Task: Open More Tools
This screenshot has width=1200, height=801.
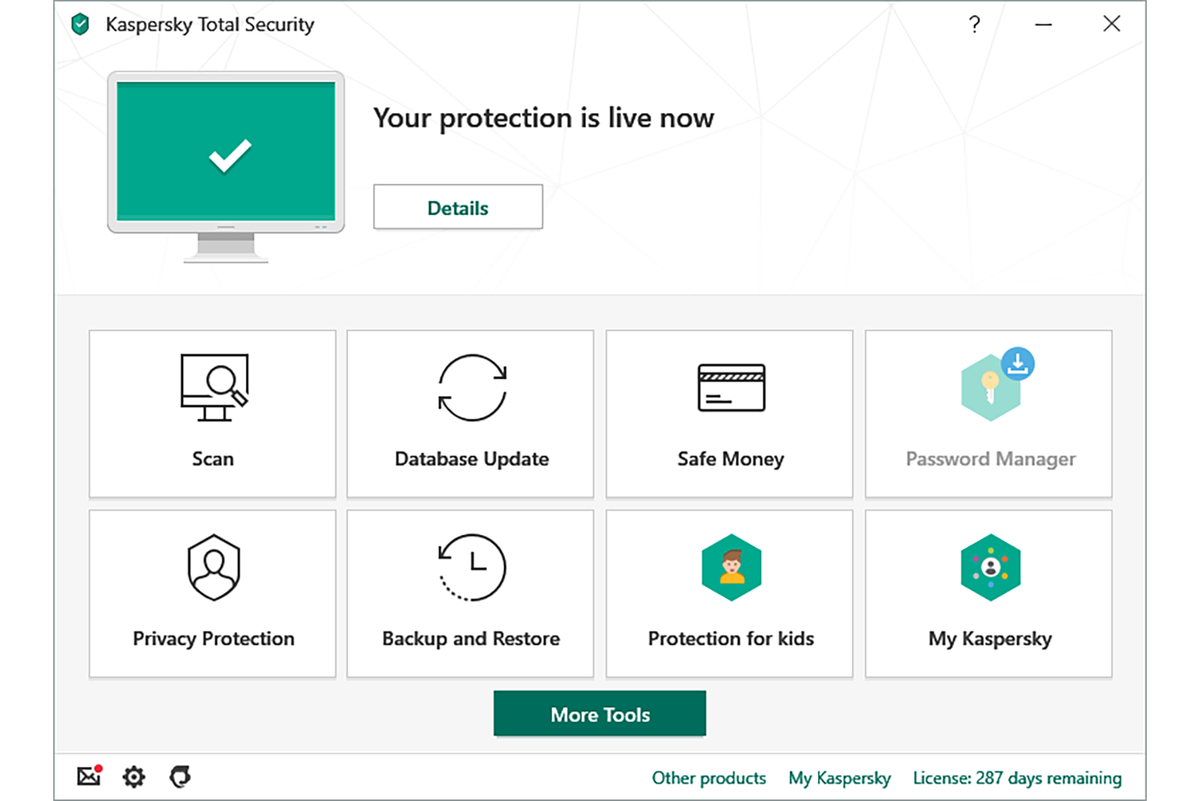Action: pos(600,714)
